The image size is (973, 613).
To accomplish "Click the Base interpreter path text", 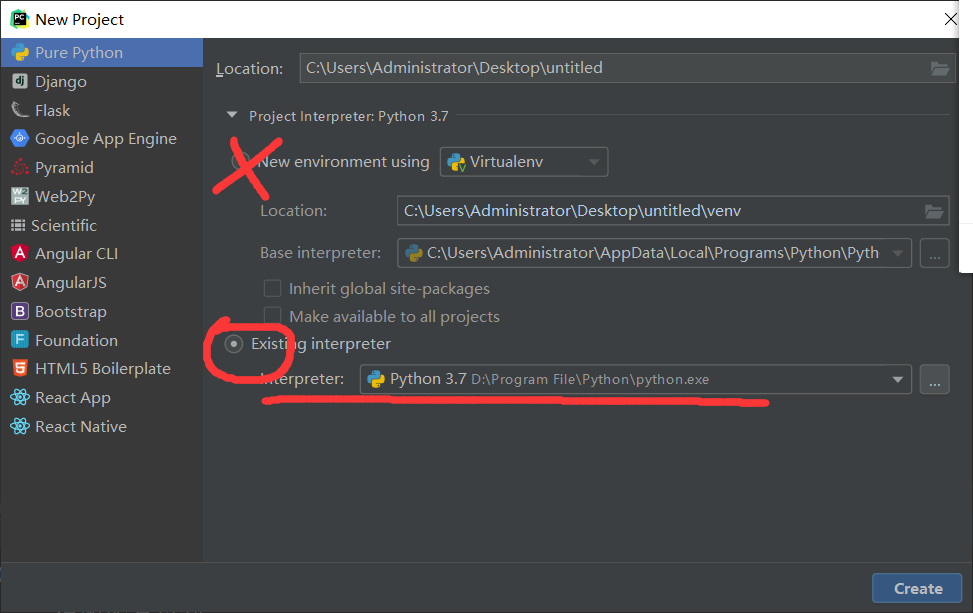I will 653,253.
